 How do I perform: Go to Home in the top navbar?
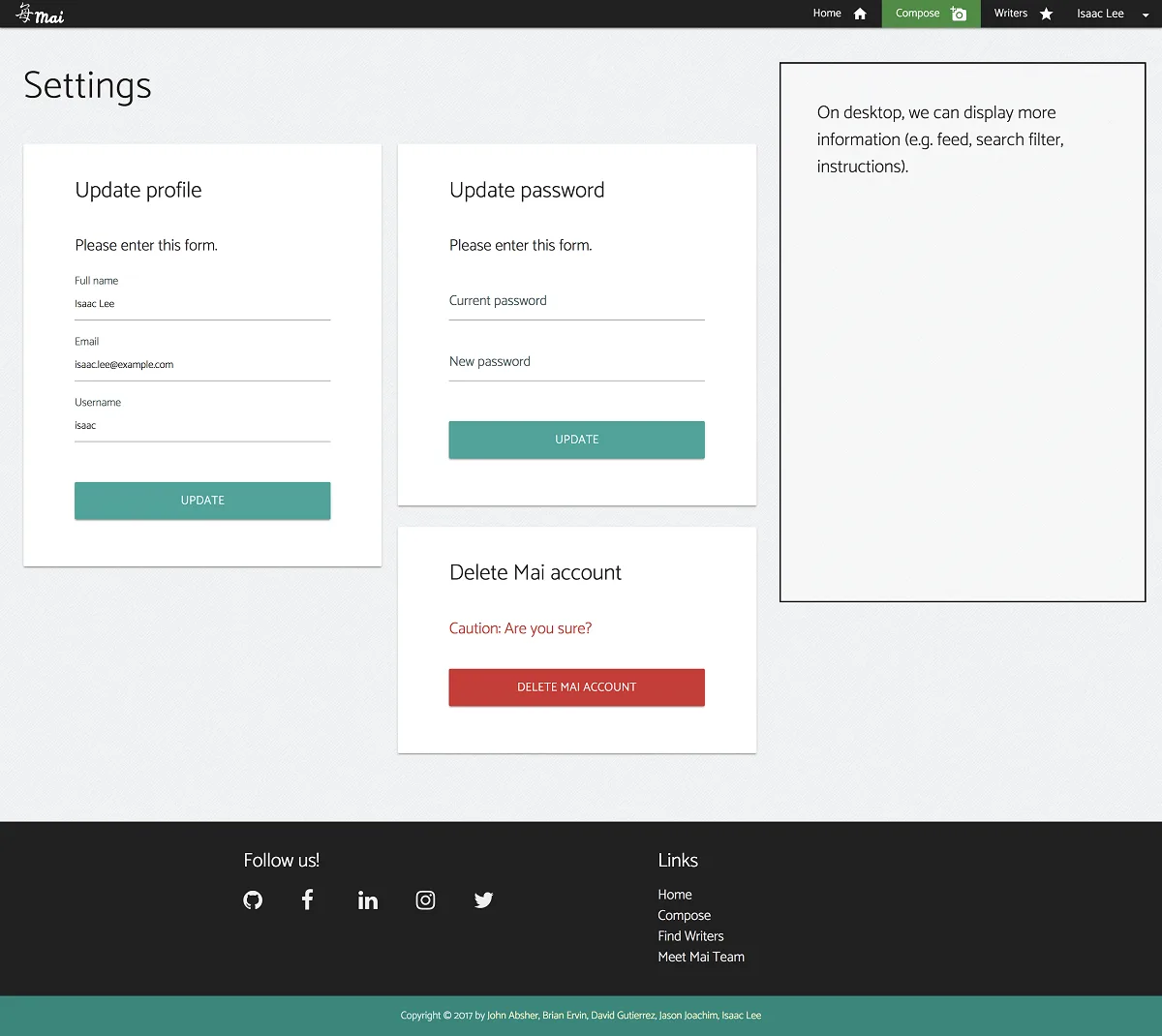click(x=827, y=14)
